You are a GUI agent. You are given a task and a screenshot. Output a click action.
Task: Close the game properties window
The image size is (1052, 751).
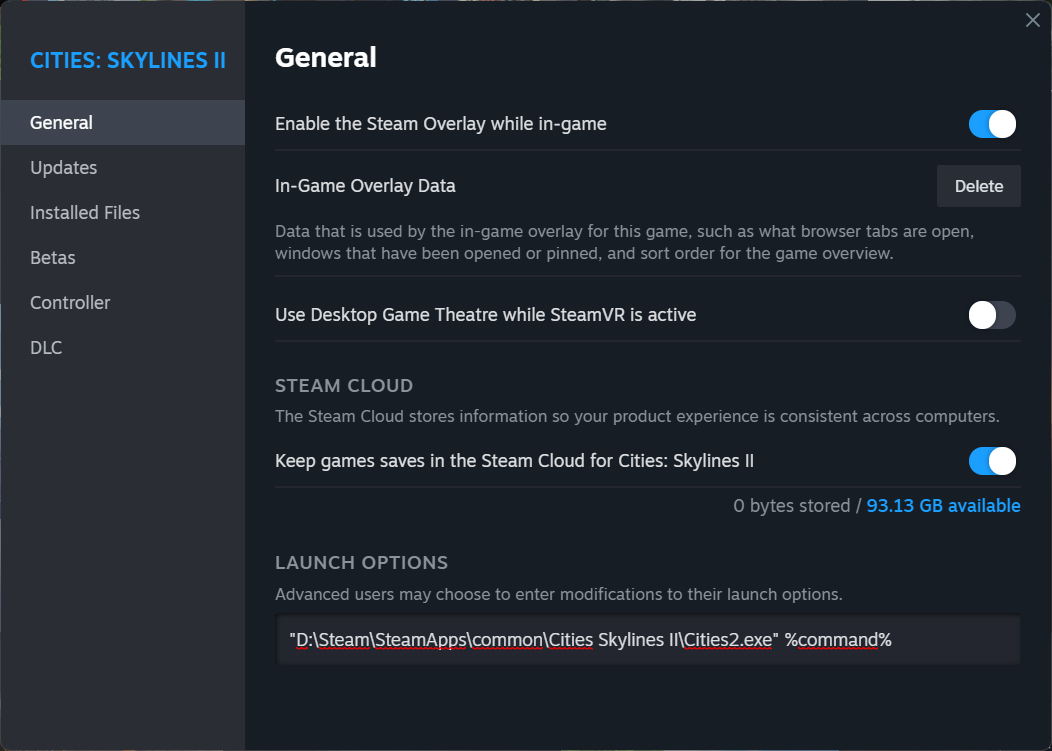1033,20
